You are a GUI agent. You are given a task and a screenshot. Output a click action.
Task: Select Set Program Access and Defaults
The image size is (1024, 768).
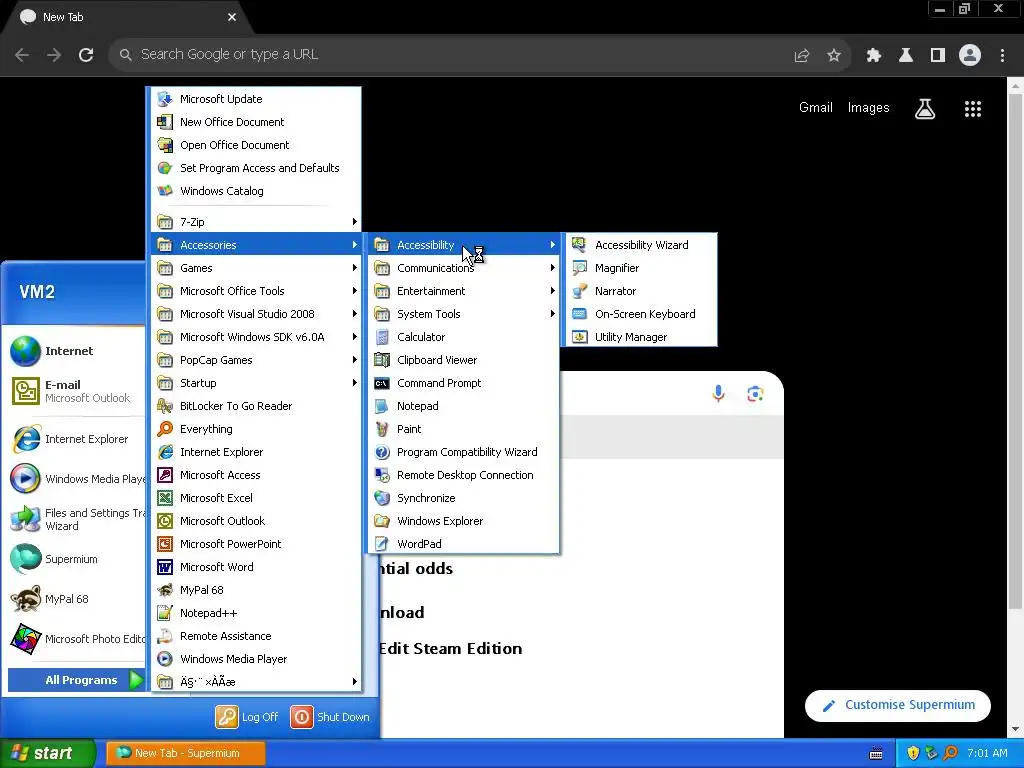tap(256, 168)
